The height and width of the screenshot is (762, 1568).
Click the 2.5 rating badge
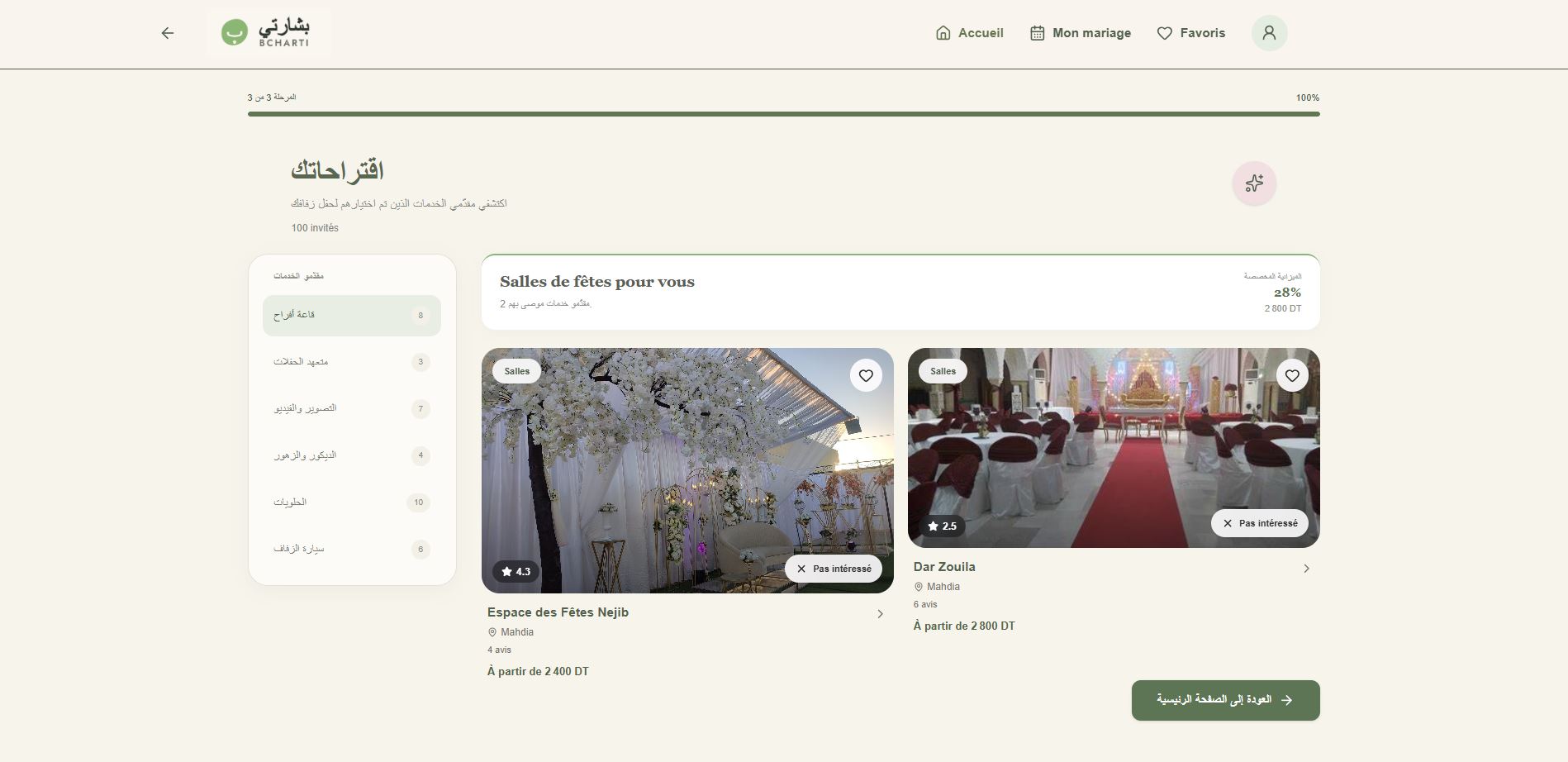coord(943,526)
